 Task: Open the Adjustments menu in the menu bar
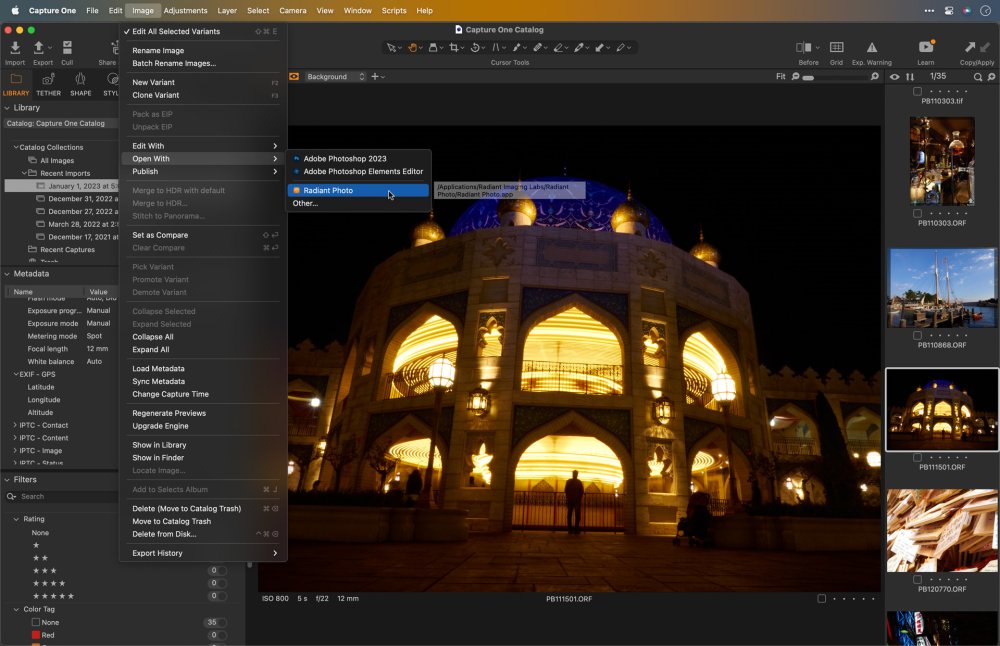(185, 10)
